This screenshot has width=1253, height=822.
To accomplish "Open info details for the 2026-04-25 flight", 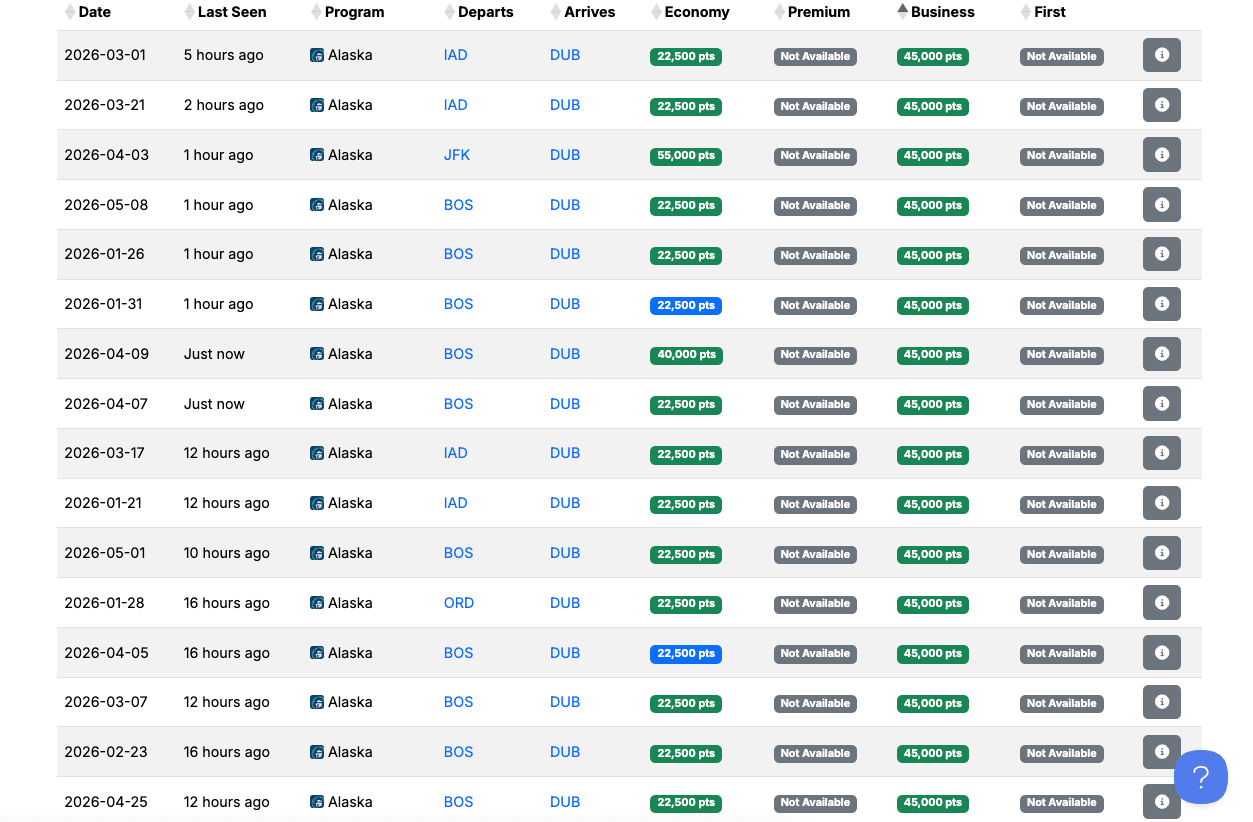I will tap(1161, 801).
